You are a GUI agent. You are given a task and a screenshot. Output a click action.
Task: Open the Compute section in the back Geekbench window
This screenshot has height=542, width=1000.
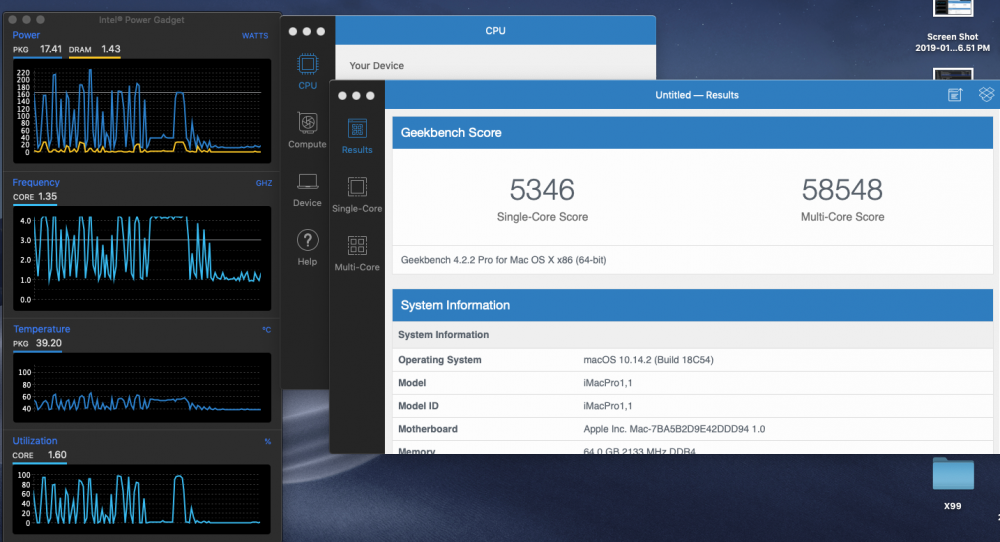pos(307,130)
